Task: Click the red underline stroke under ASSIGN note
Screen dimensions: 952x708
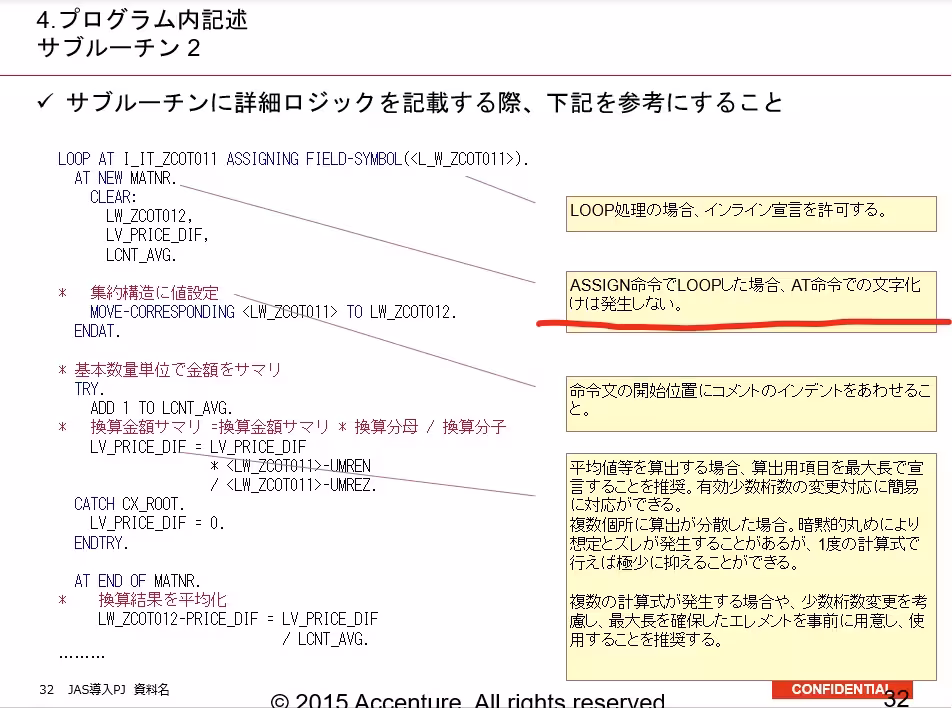Action: tap(744, 322)
